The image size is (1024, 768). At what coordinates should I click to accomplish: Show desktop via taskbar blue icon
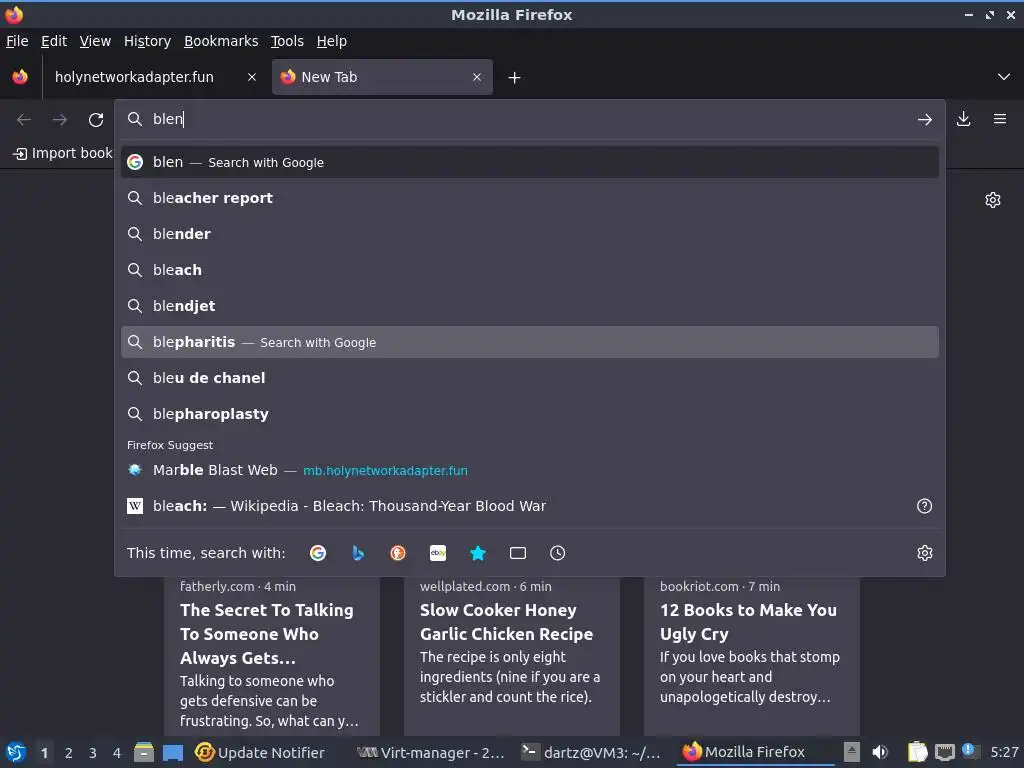point(172,752)
